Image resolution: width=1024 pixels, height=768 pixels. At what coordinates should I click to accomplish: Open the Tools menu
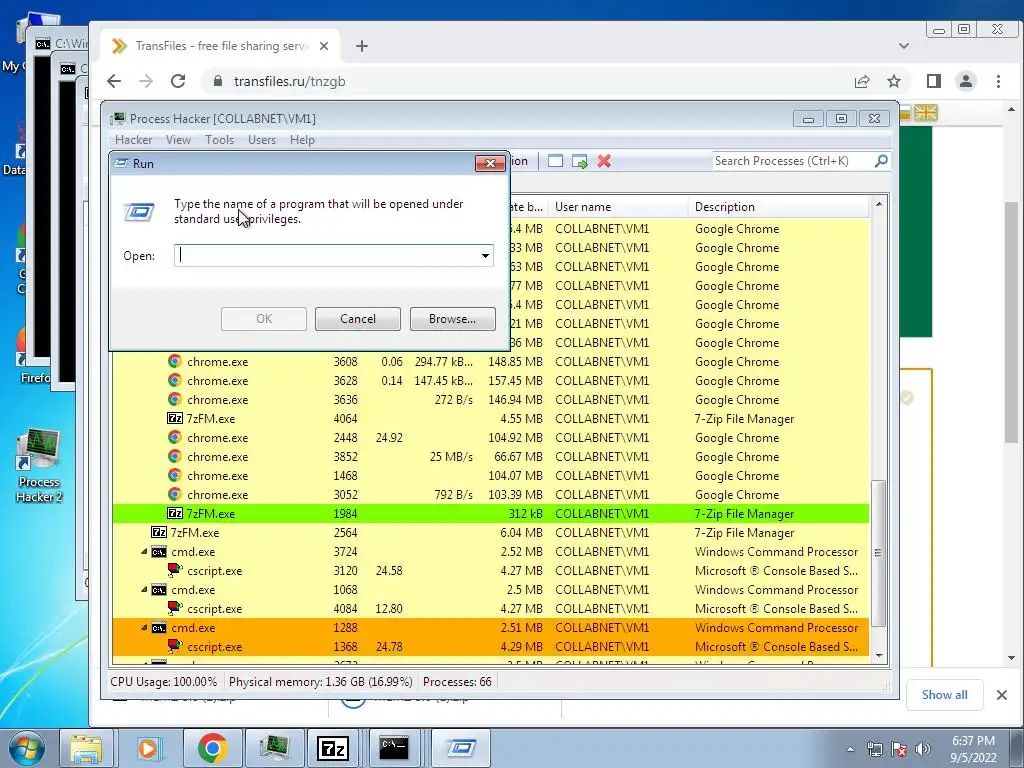[x=219, y=140]
